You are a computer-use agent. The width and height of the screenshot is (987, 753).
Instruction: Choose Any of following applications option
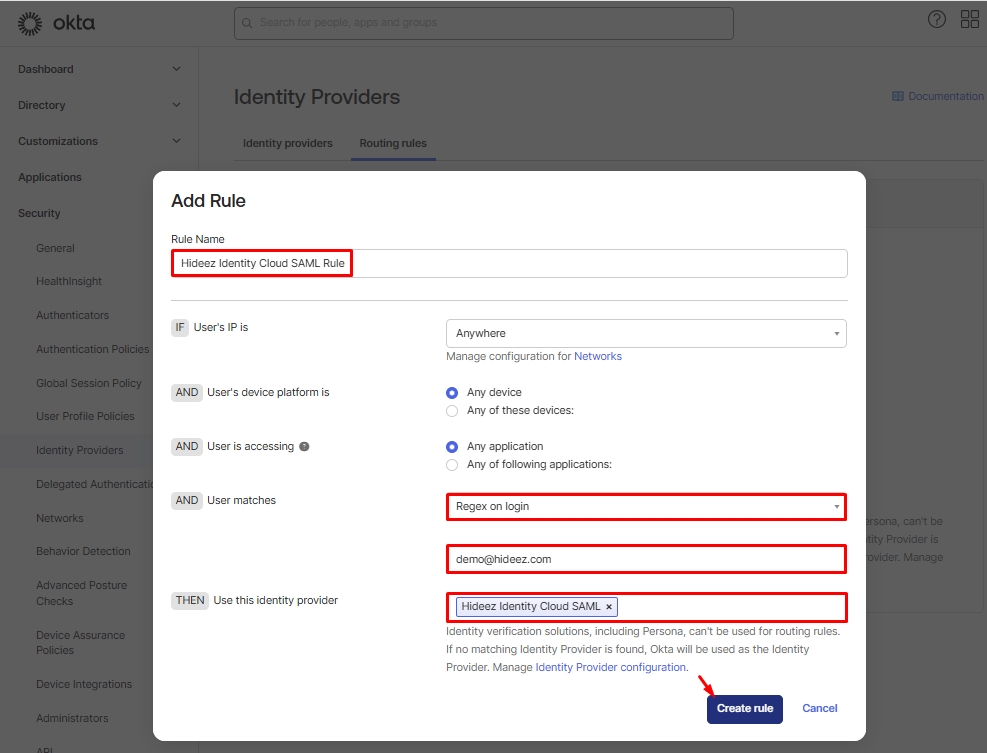[x=452, y=465]
